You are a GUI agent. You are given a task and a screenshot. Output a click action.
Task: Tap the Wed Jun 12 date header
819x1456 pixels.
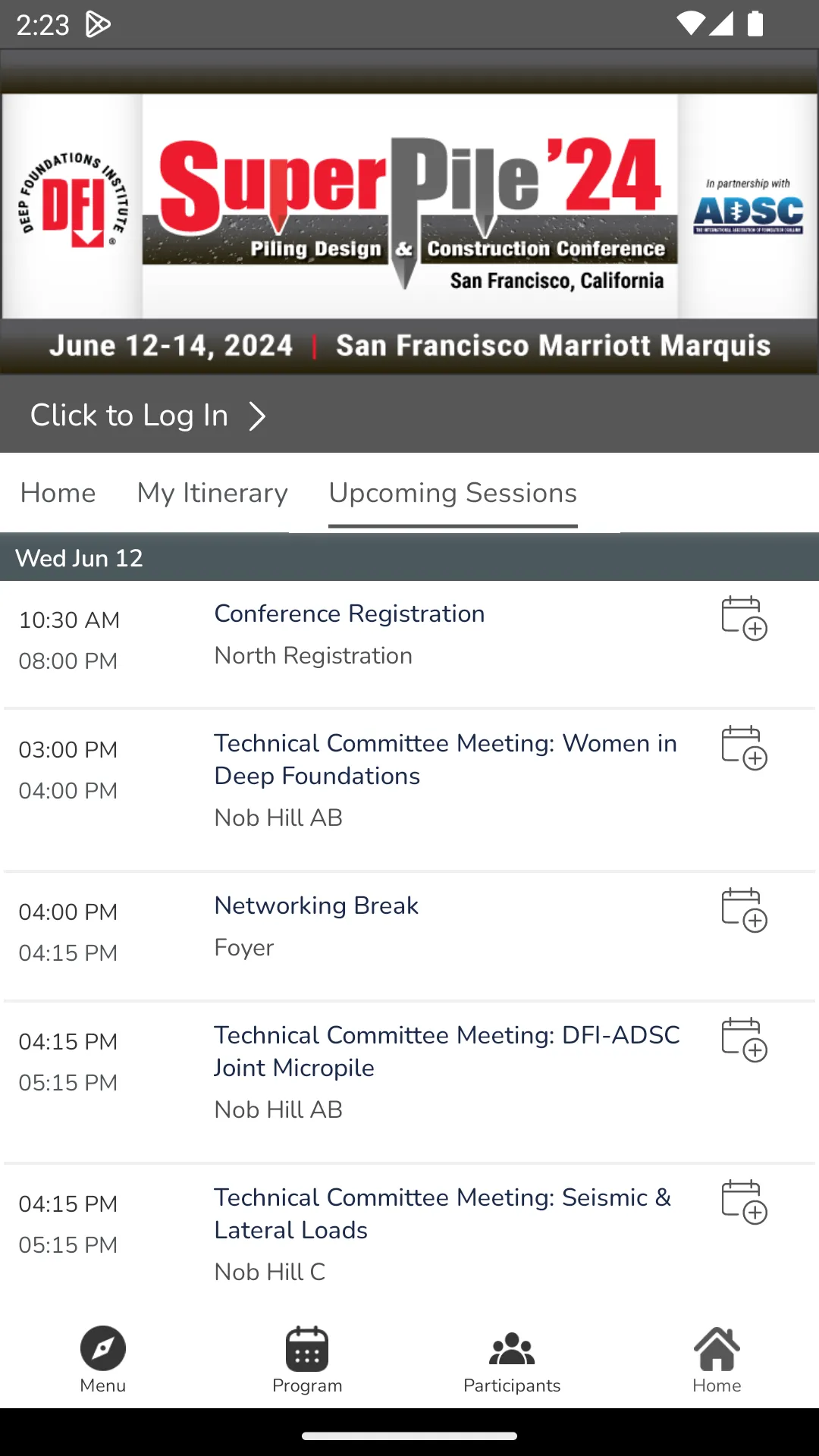click(409, 558)
